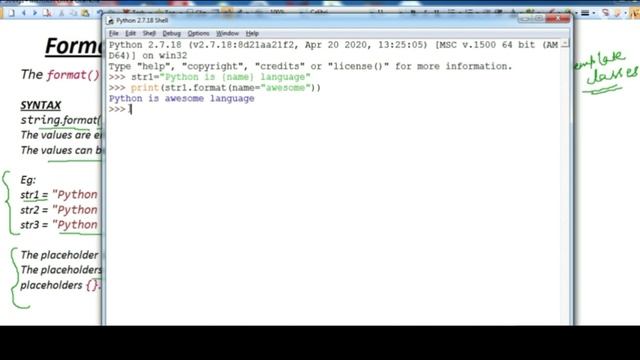Click the cut scissors icon in background toolbar
Image resolution: width=640 pixels, height=360 pixels.
(62, 13)
